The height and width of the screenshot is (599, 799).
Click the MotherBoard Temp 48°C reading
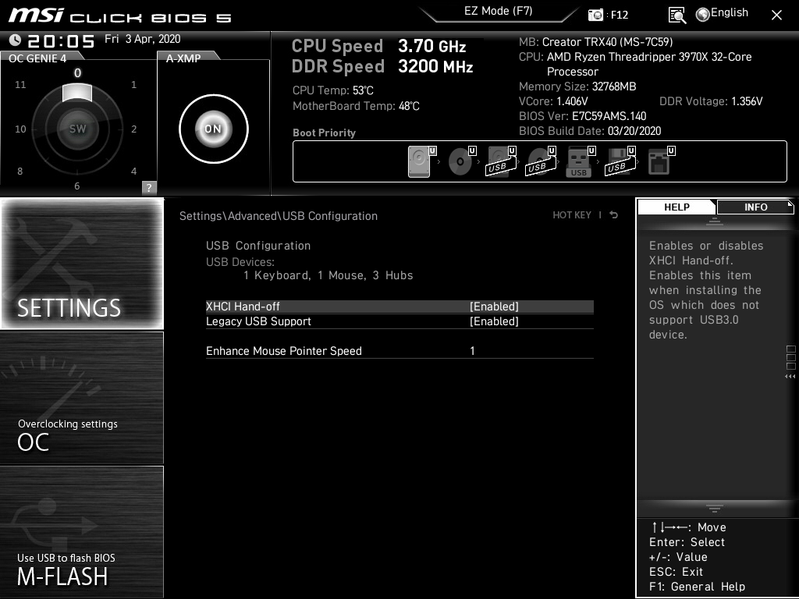356,106
